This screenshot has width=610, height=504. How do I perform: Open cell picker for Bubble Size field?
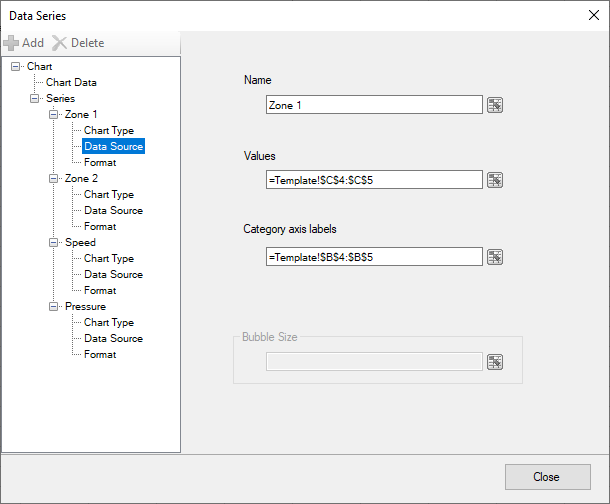pos(495,362)
